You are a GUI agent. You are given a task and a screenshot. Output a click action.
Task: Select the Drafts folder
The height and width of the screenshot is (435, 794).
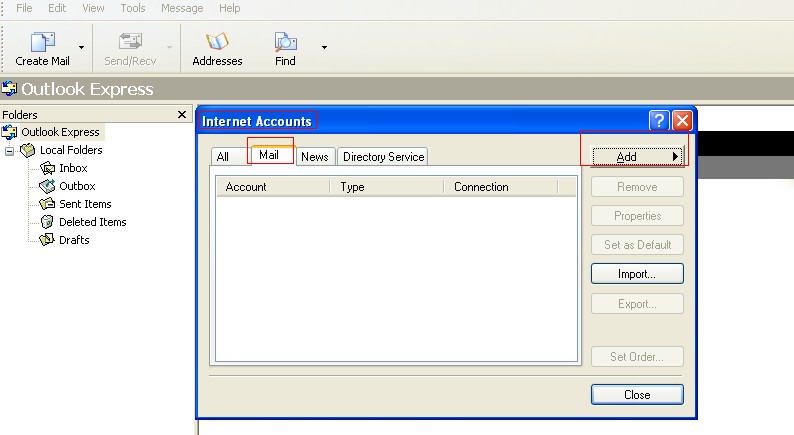tap(73, 240)
